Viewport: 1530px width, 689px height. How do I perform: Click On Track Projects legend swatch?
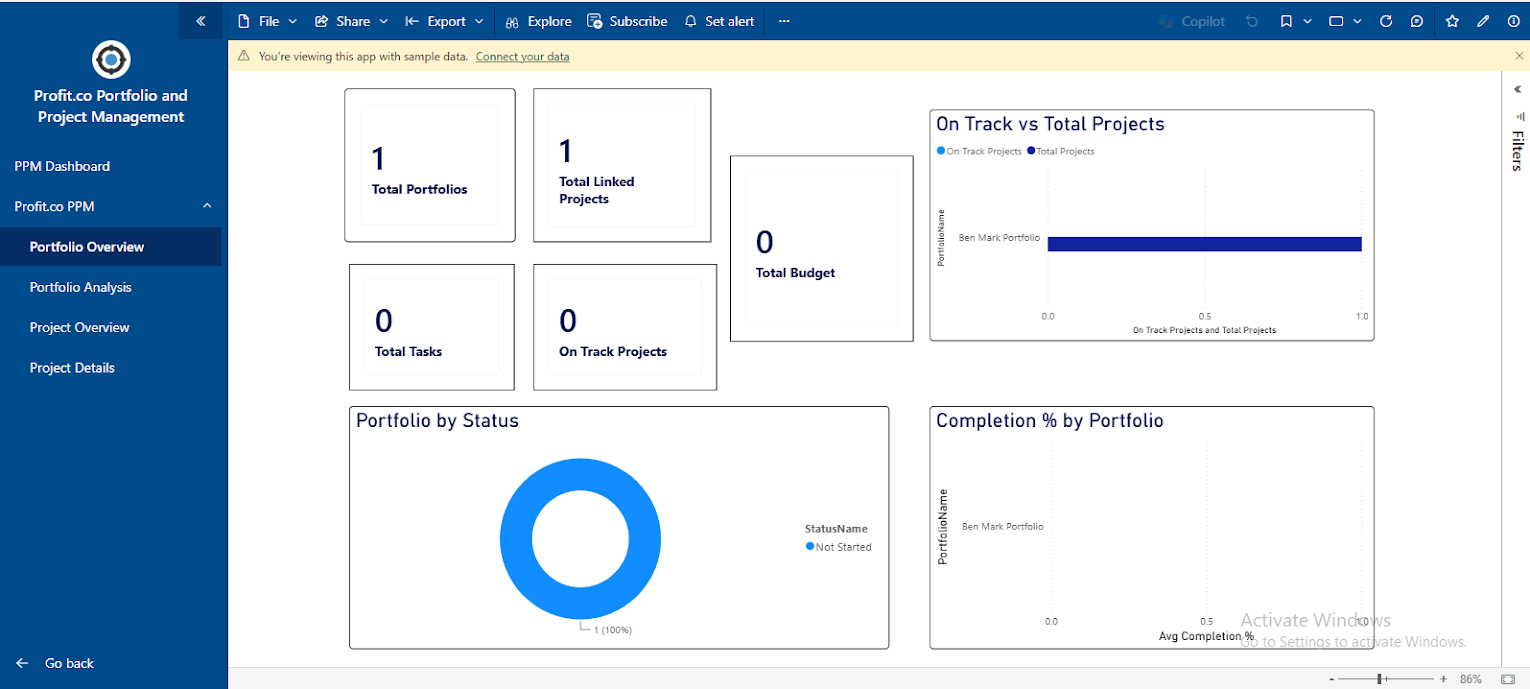tap(941, 151)
